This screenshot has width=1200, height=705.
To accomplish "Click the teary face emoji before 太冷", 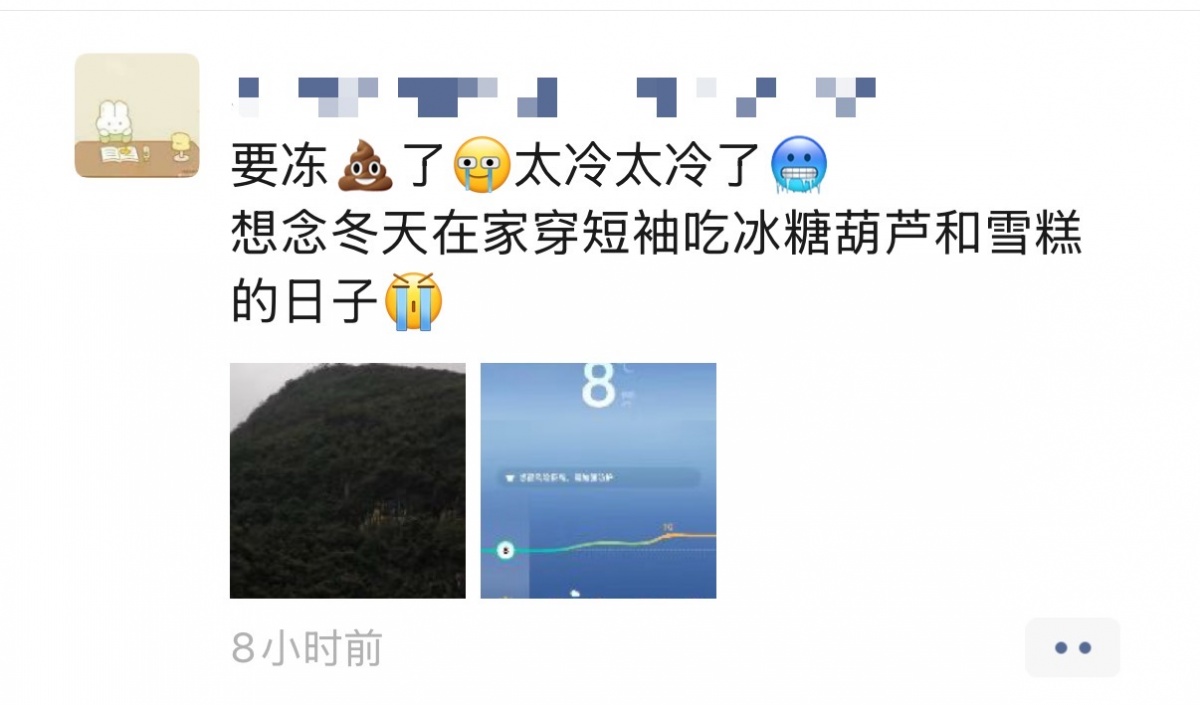I will click(x=482, y=166).
